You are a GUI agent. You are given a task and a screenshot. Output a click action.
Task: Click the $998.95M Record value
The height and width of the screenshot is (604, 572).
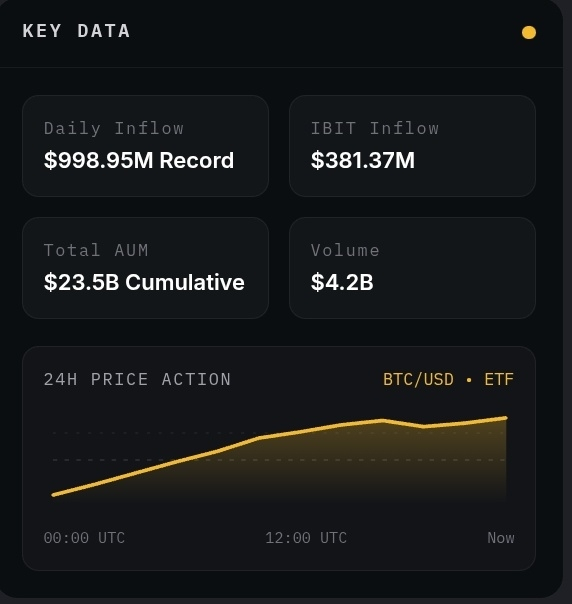[x=139, y=160]
